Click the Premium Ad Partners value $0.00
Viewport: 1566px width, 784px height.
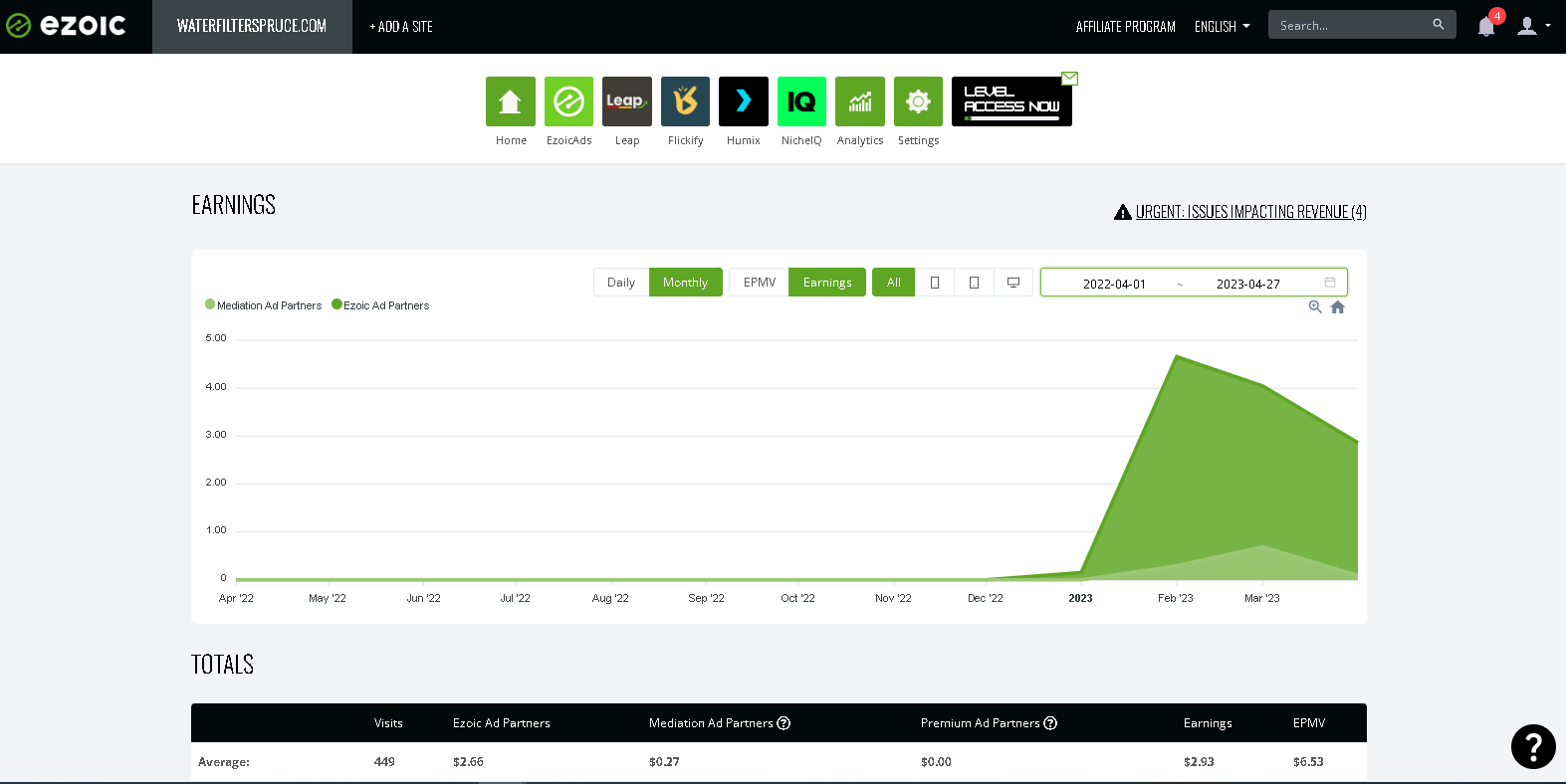(936, 762)
